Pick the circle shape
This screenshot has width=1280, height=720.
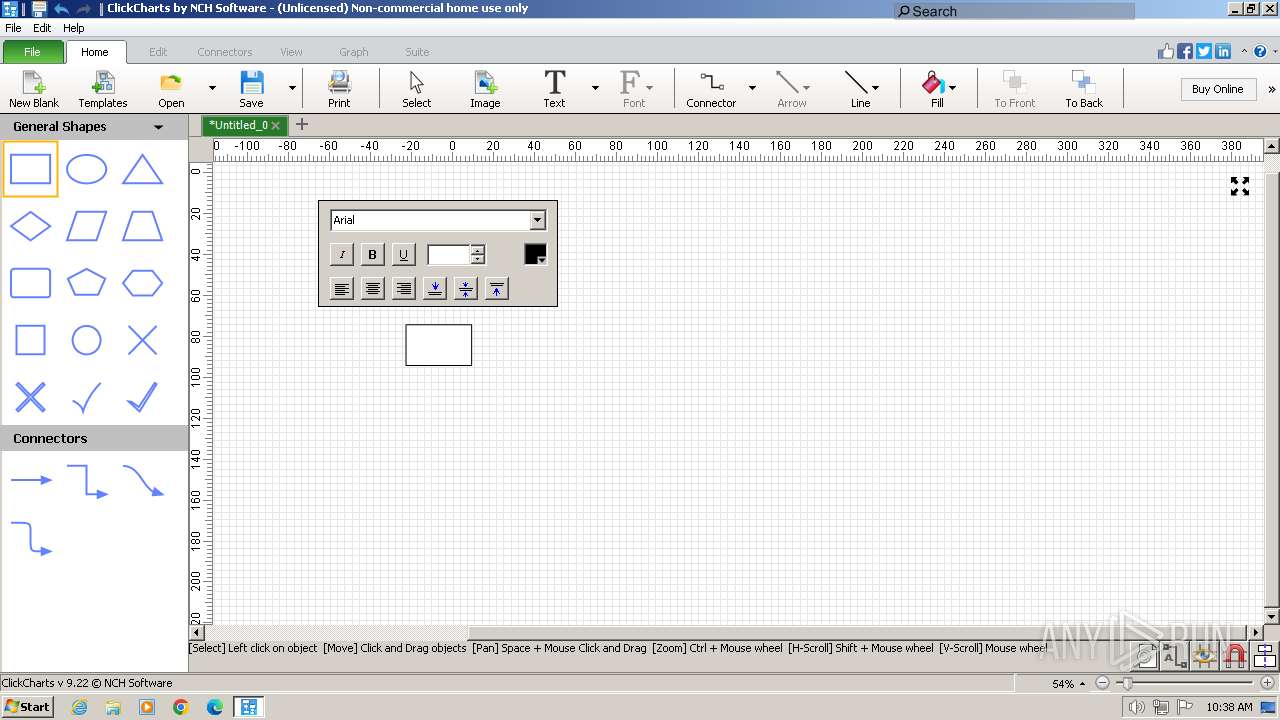[x=86, y=340]
